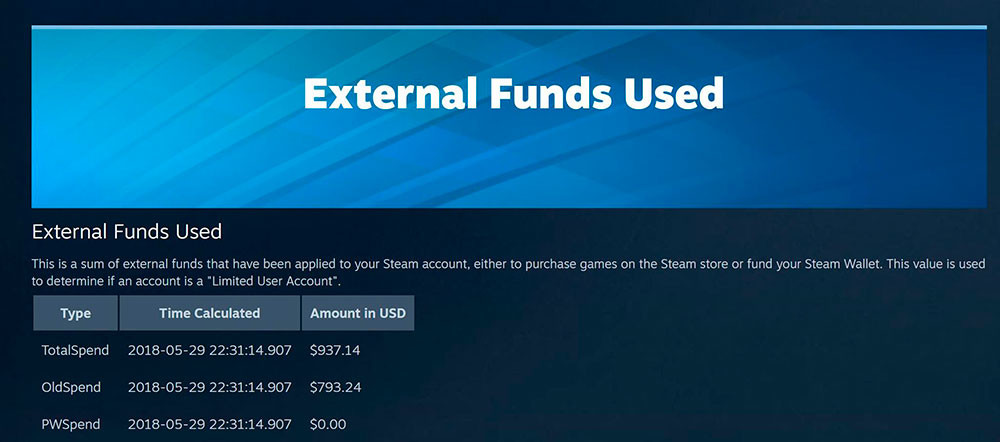Click the $793.24 amount value
Screen dimensions: 1000x442
[335, 387]
